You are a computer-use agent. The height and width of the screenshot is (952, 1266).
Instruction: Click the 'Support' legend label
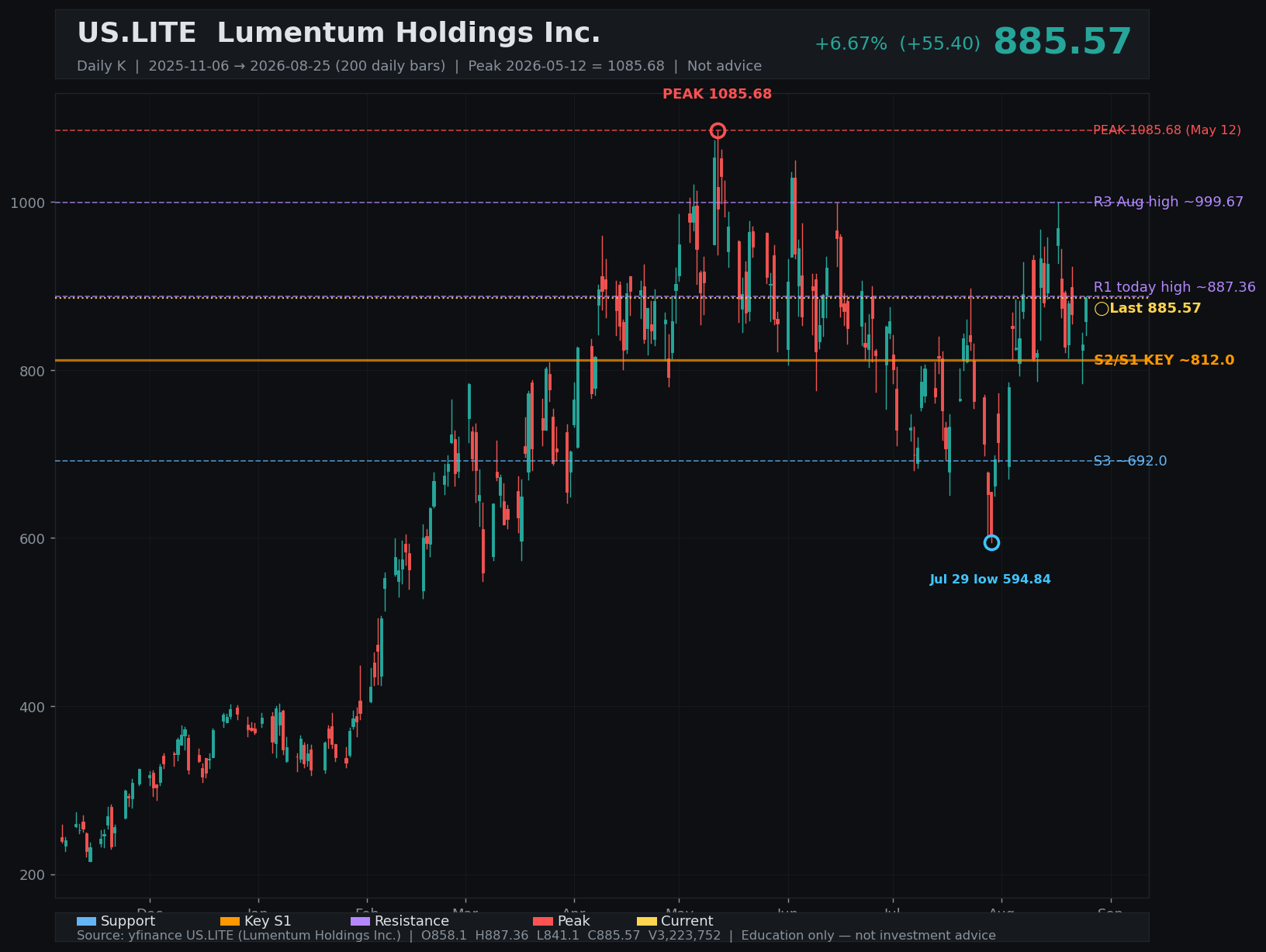click(128, 921)
